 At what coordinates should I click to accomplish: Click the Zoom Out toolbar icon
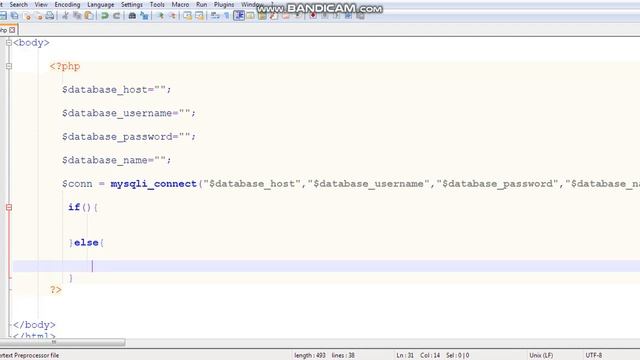(x=172, y=16)
